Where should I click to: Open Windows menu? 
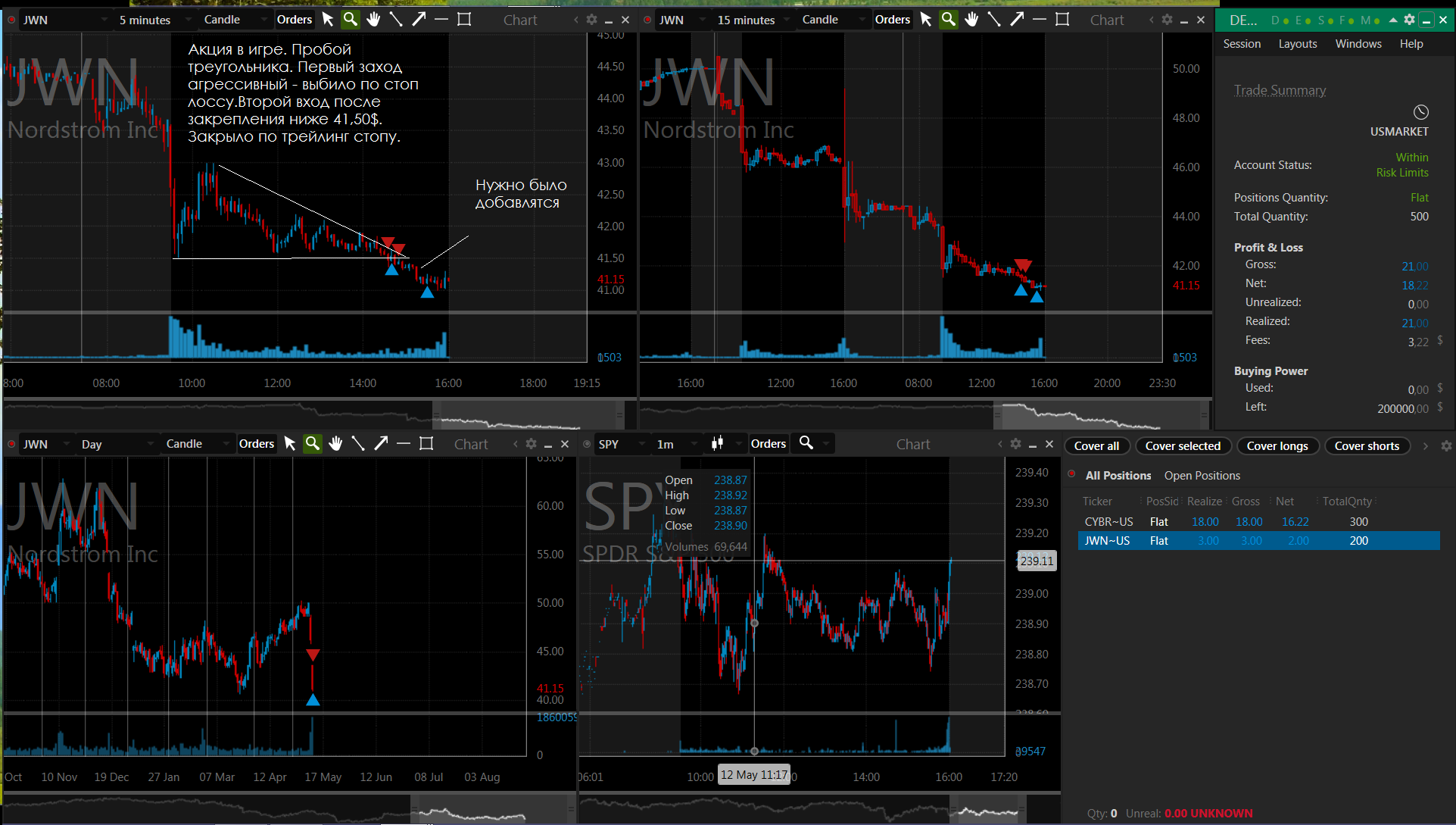(x=1358, y=44)
